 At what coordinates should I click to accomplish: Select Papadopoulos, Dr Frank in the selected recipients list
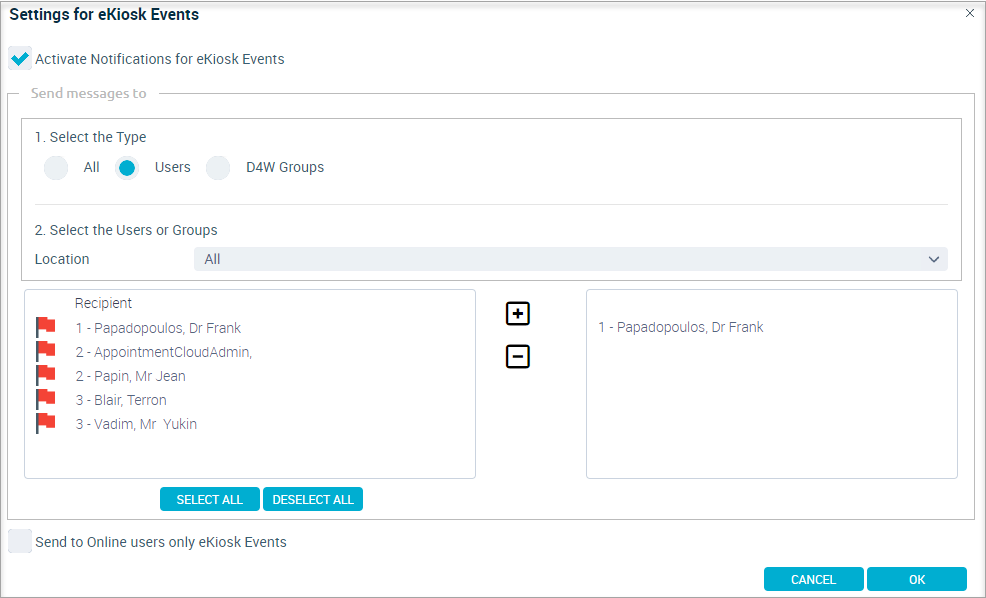coord(680,327)
